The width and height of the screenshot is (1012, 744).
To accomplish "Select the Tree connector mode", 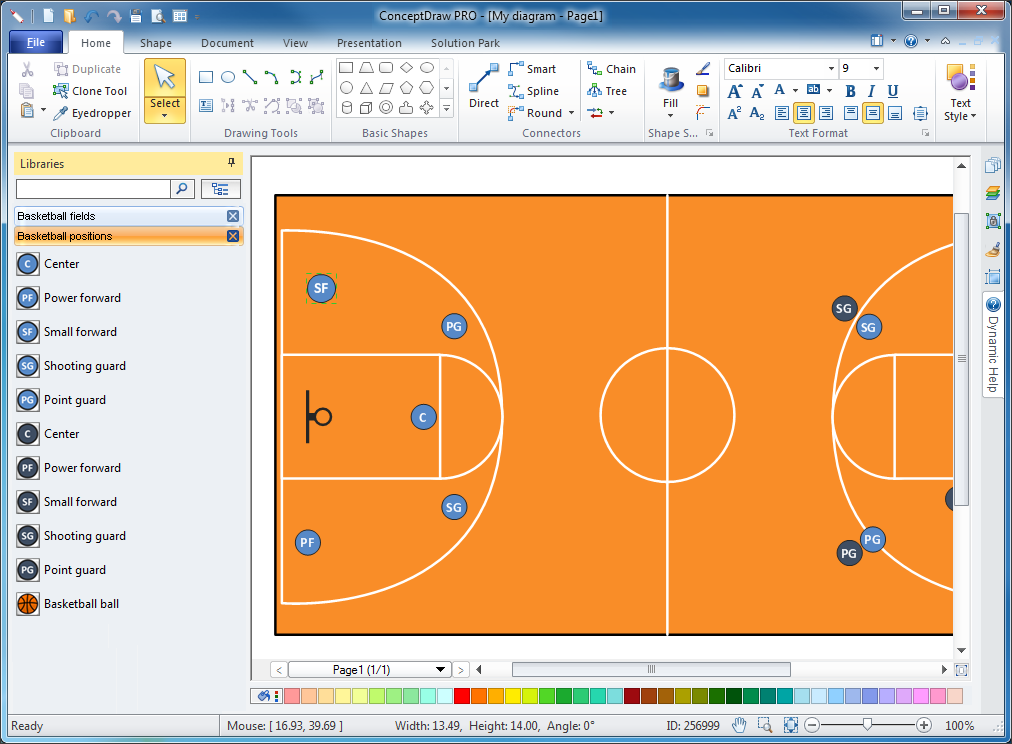I will click(x=607, y=91).
